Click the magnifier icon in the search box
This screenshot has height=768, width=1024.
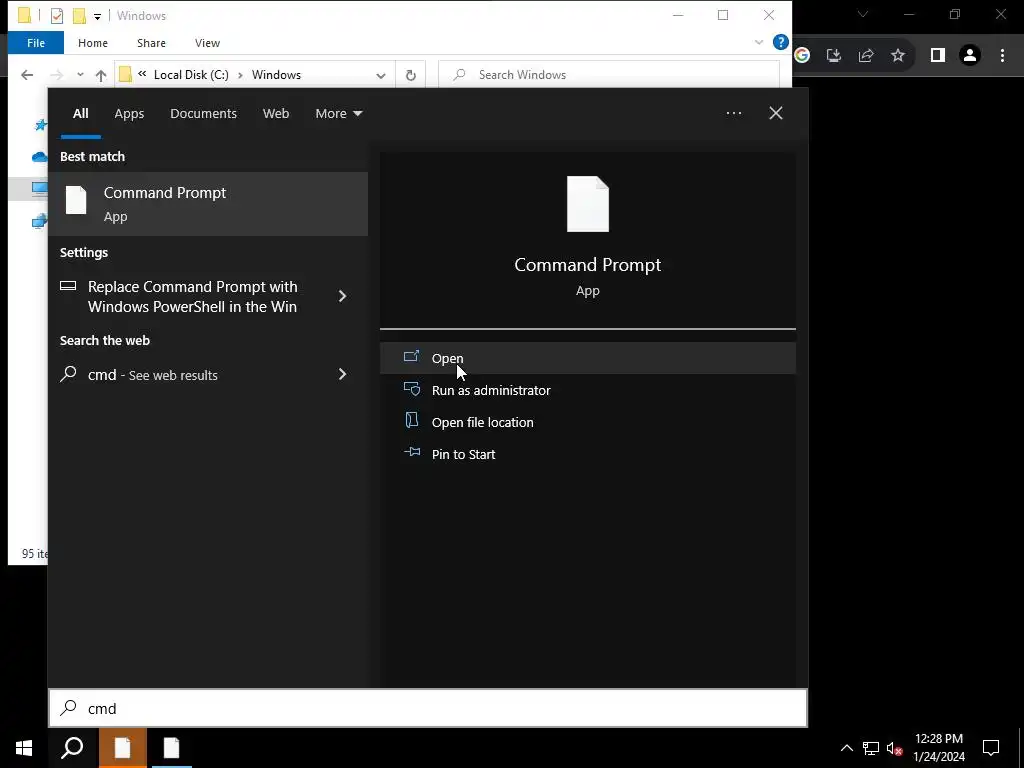click(x=69, y=708)
